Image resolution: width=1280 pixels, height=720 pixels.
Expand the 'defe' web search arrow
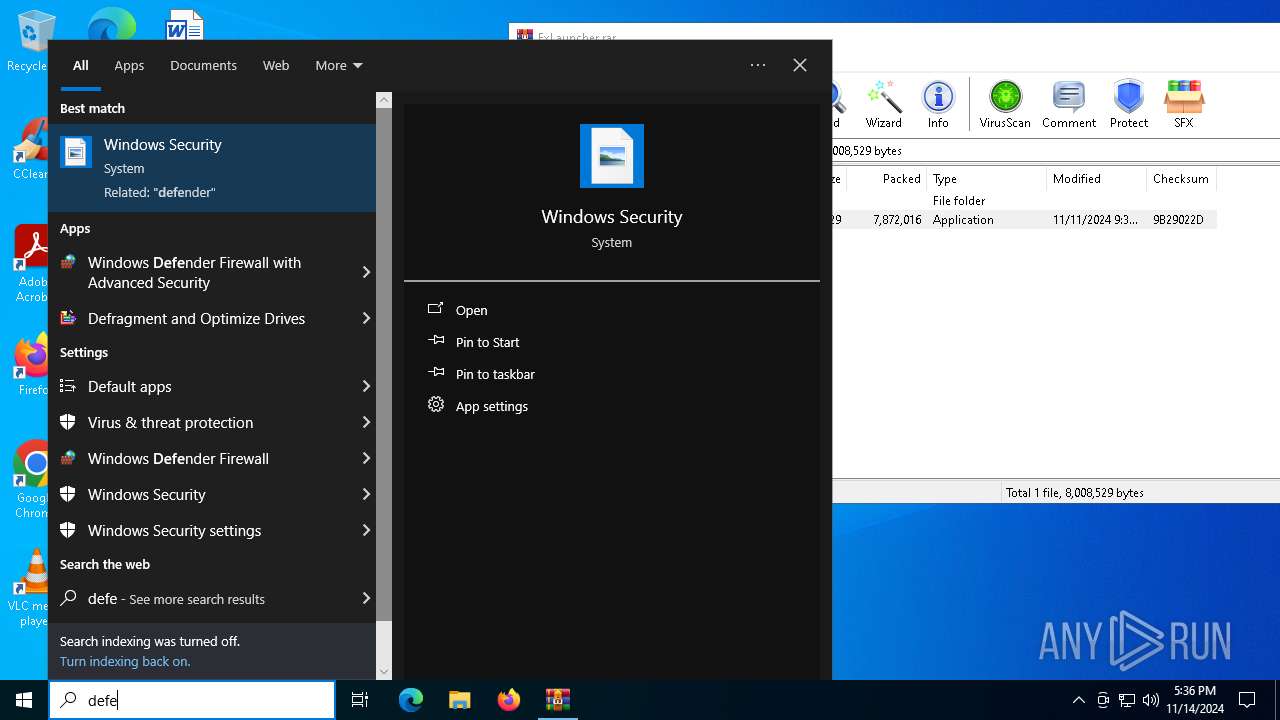click(366, 598)
